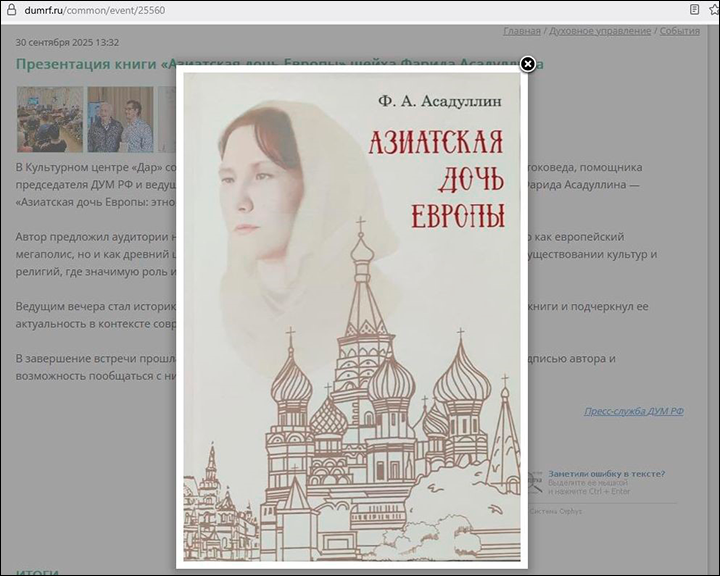
Task: Click the enlarged book cover image
Action: 350,320
